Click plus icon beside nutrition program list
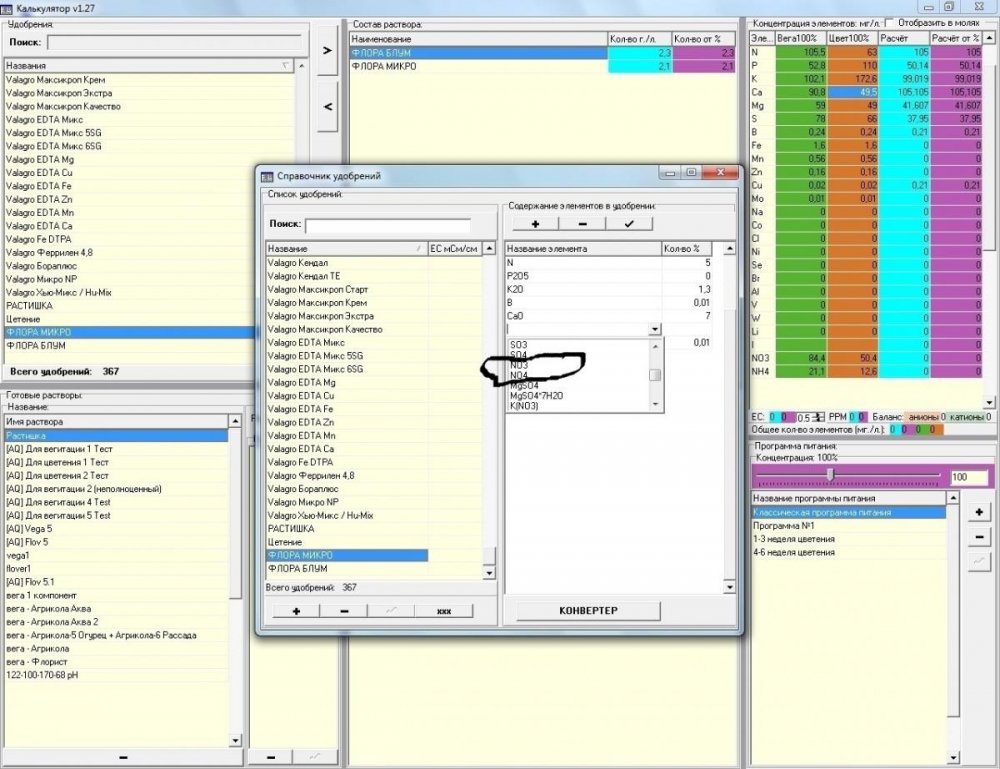The width and height of the screenshot is (1000, 769). point(979,513)
